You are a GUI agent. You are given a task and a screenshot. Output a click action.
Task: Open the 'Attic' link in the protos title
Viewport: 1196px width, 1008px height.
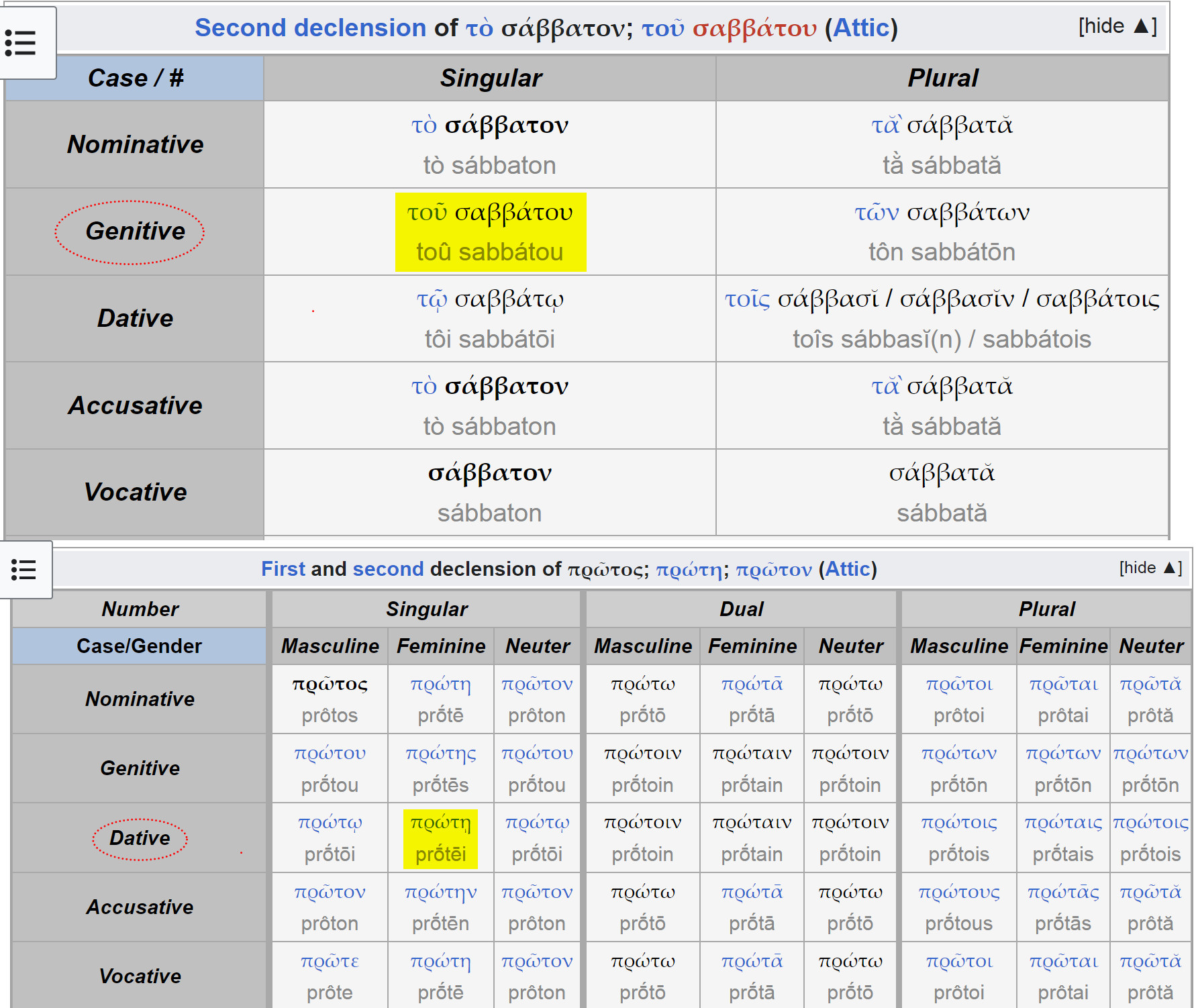[847, 569]
